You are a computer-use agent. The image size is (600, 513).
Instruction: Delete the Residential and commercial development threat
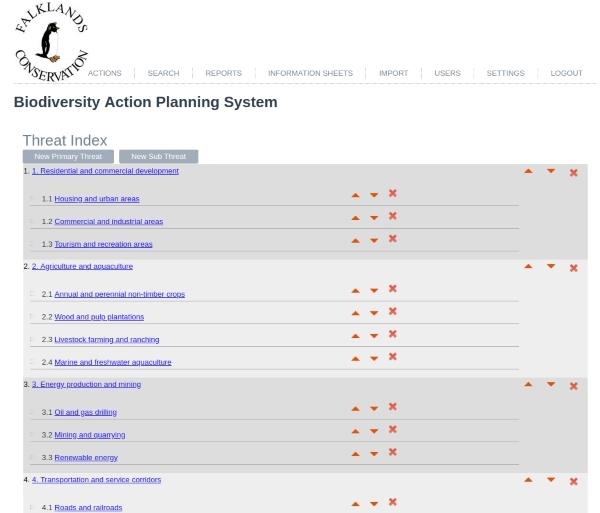tap(573, 173)
